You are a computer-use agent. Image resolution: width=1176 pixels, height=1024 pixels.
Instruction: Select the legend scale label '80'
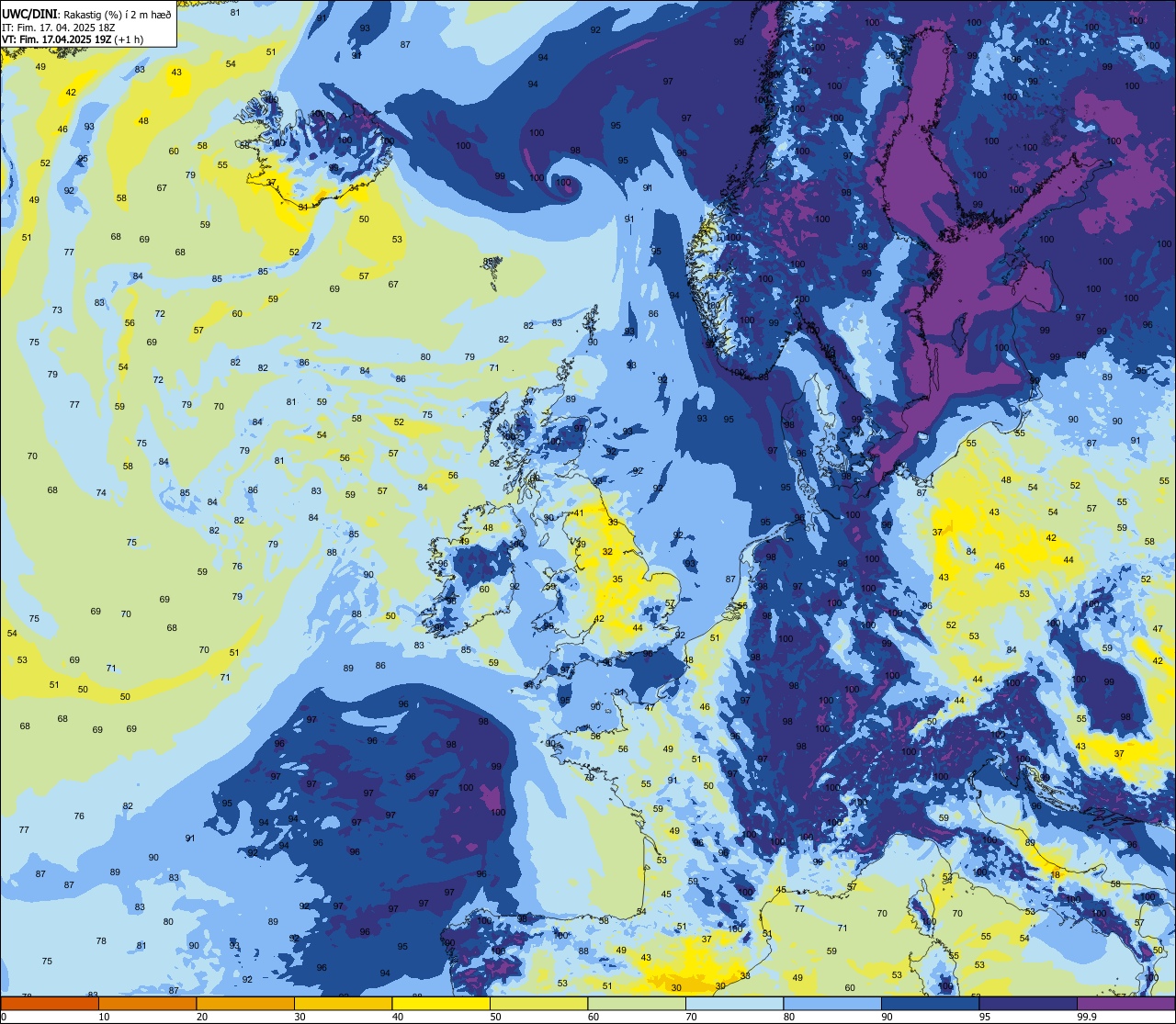(x=788, y=1017)
